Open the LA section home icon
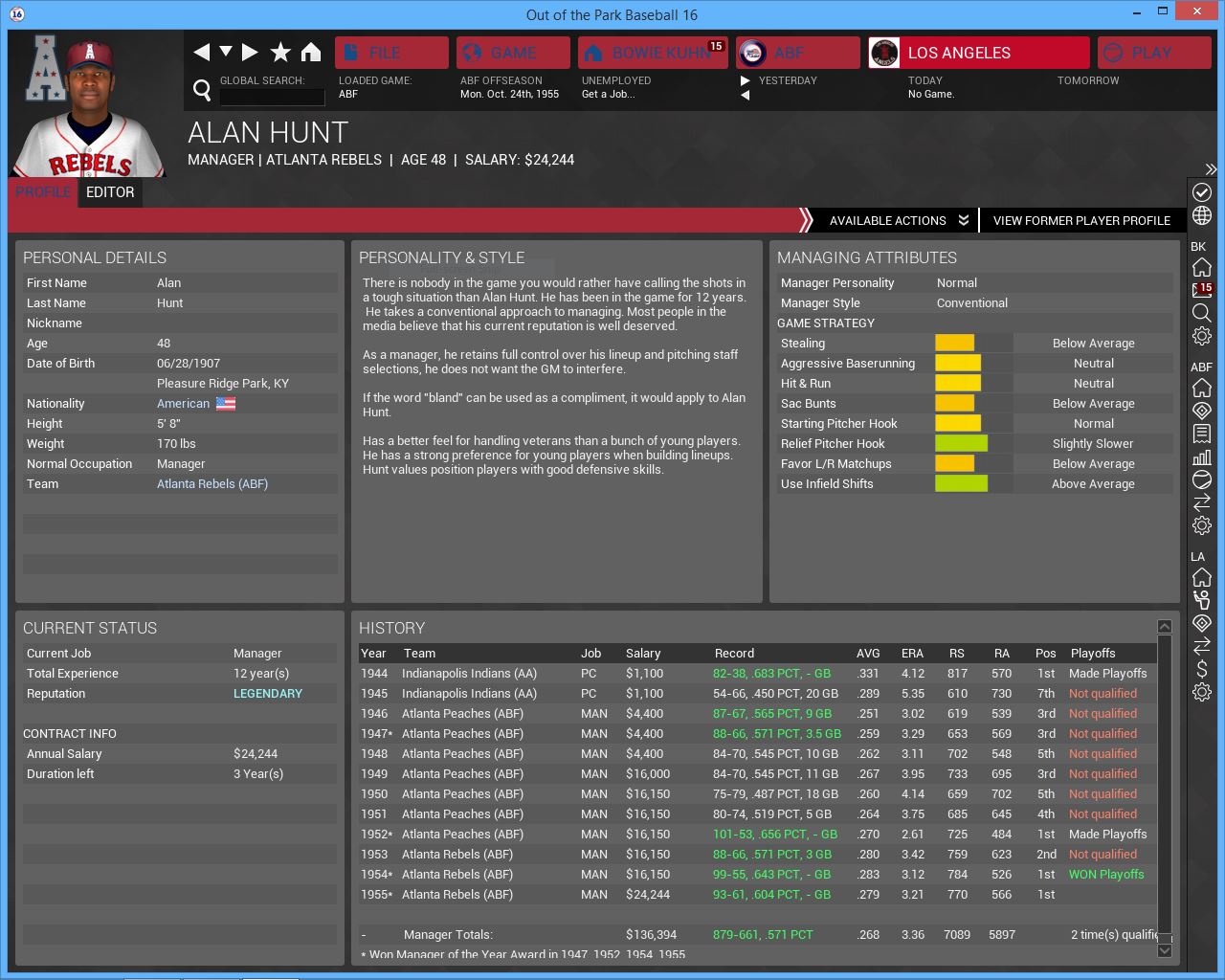Image resolution: width=1225 pixels, height=980 pixels. click(1202, 577)
